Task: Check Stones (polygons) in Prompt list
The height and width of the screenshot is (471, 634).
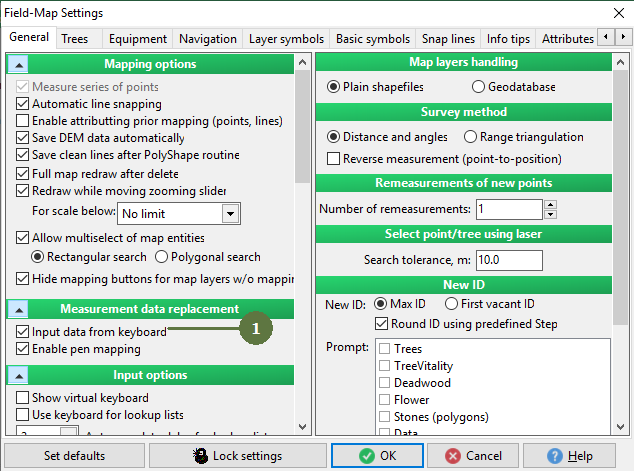Action: coord(385,416)
